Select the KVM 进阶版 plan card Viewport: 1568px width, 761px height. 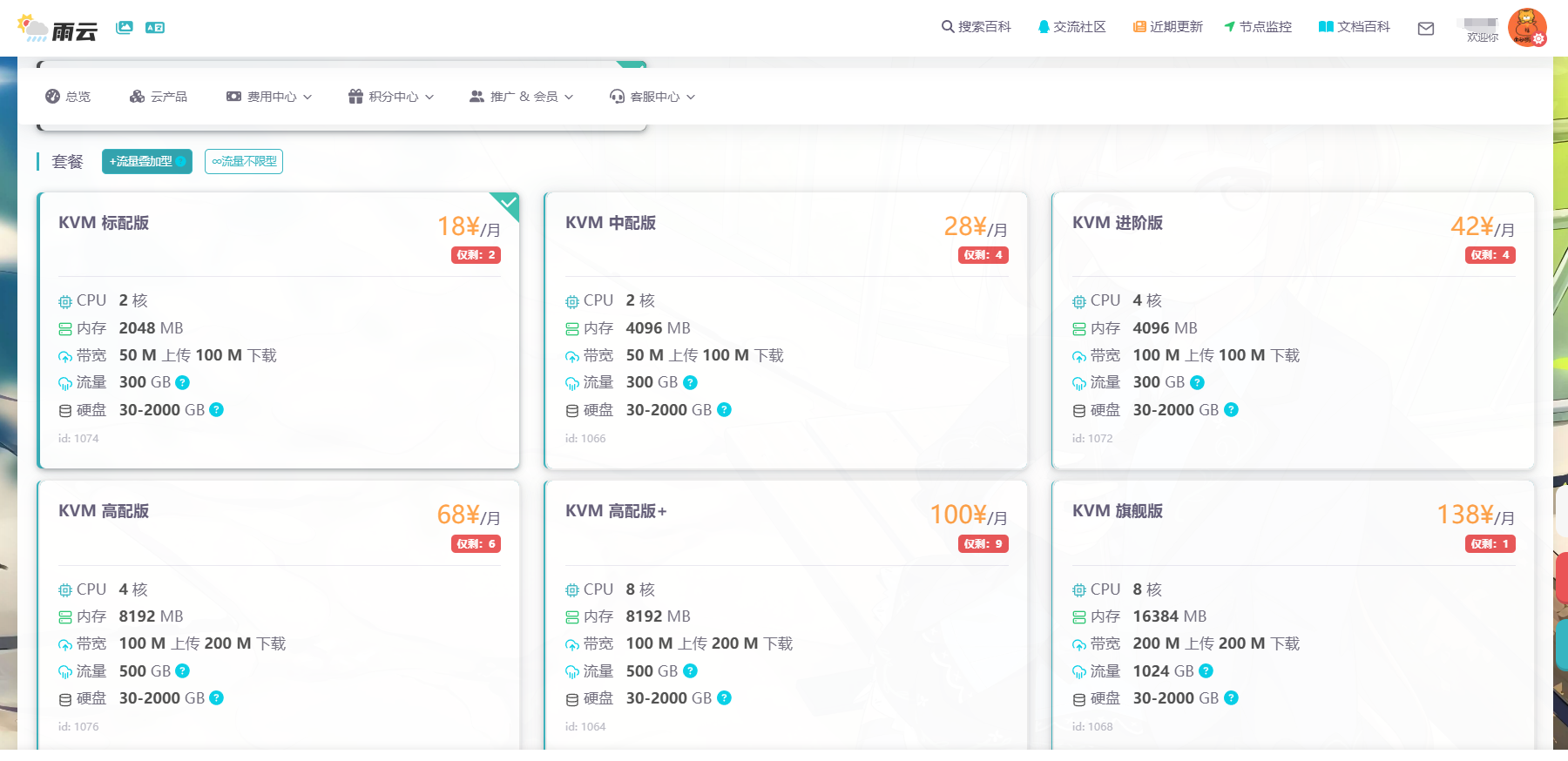click(x=1293, y=331)
